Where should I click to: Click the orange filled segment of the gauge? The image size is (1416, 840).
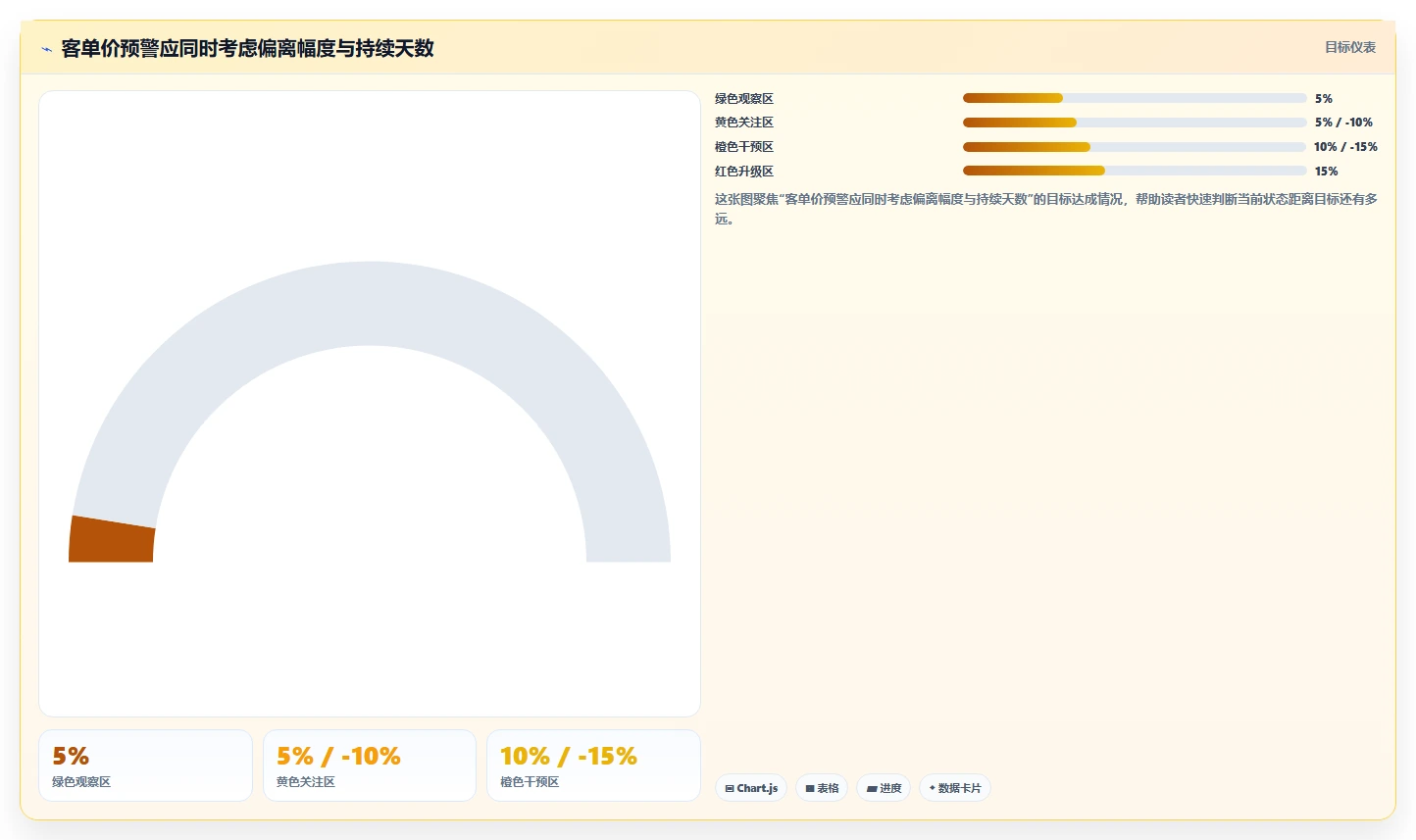pos(111,540)
